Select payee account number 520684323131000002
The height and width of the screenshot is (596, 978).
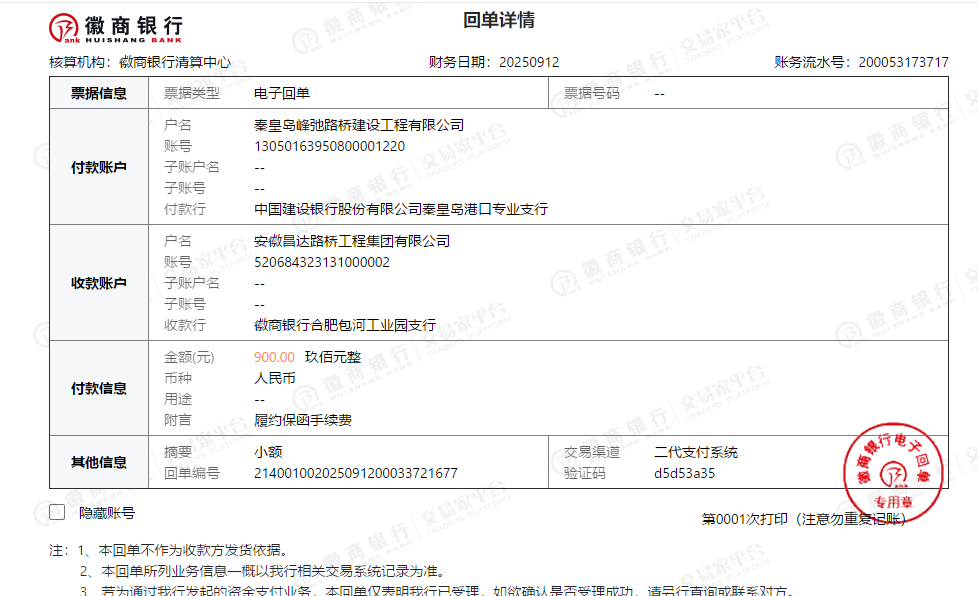pyautogui.click(x=322, y=262)
